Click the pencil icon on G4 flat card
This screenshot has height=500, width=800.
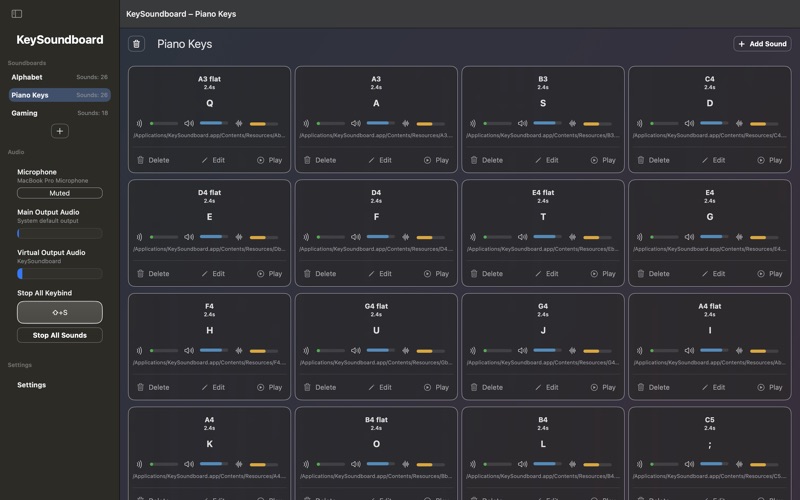371,388
